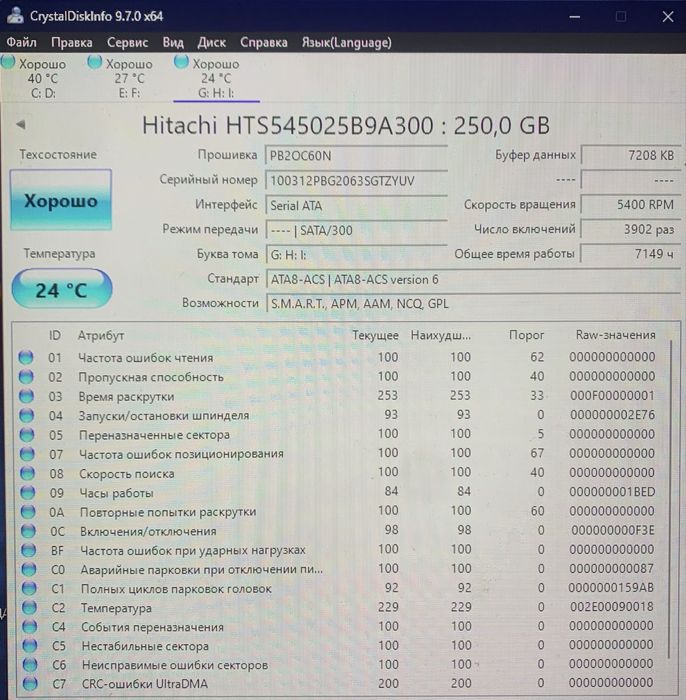The image size is (686, 700).
Task: Click status icon for attribute 02
Action: click(26, 377)
